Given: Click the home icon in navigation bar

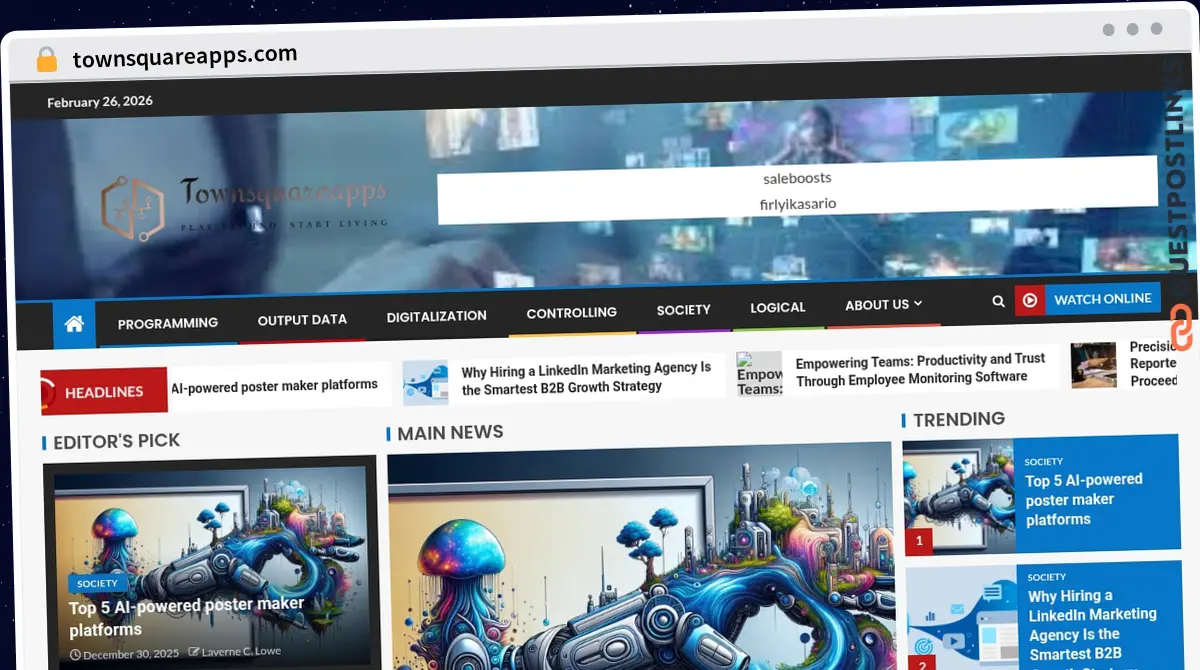Looking at the screenshot, I should pyautogui.click(x=74, y=324).
